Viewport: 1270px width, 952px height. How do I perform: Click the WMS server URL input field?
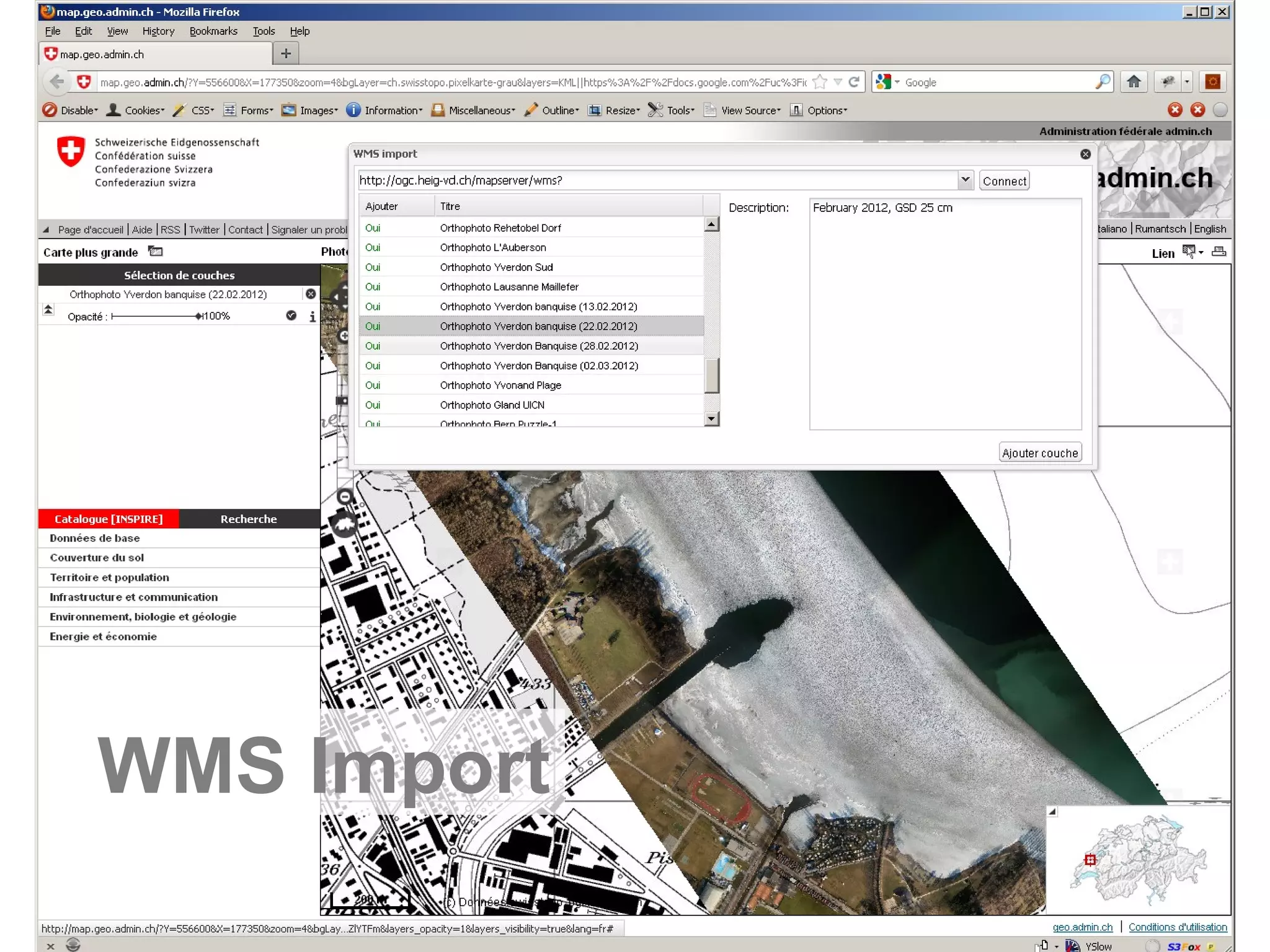[658, 180]
